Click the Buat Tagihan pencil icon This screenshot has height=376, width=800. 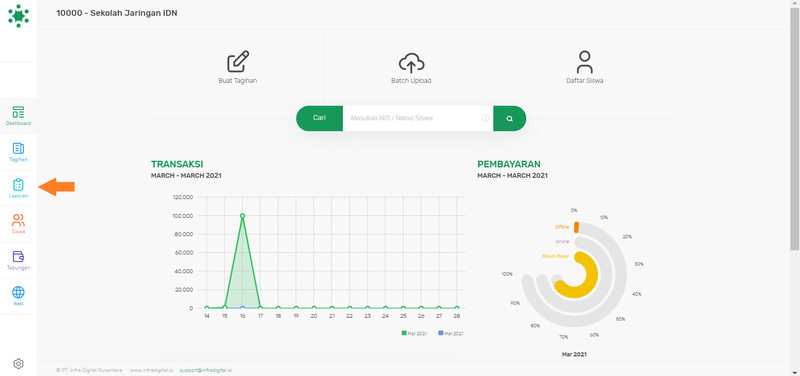click(238, 62)
